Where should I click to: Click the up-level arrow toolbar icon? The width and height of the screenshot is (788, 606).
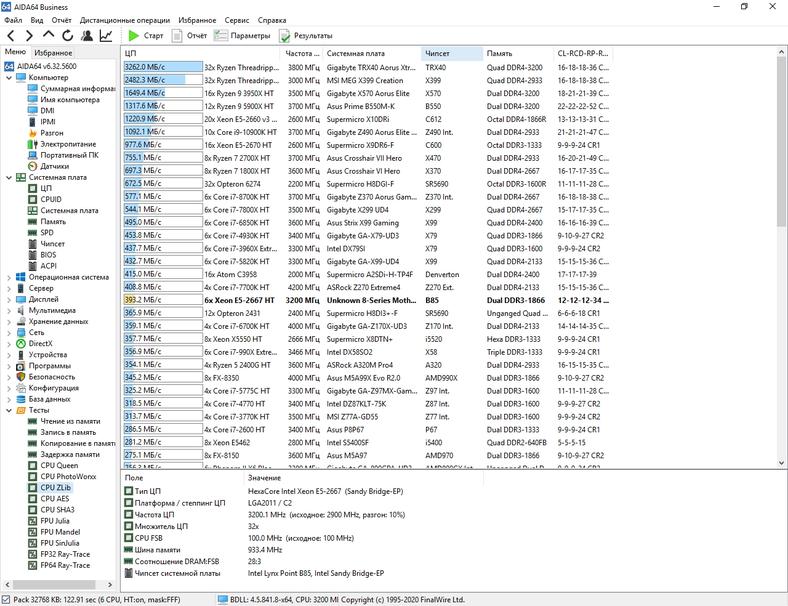(x=48, y=35)
